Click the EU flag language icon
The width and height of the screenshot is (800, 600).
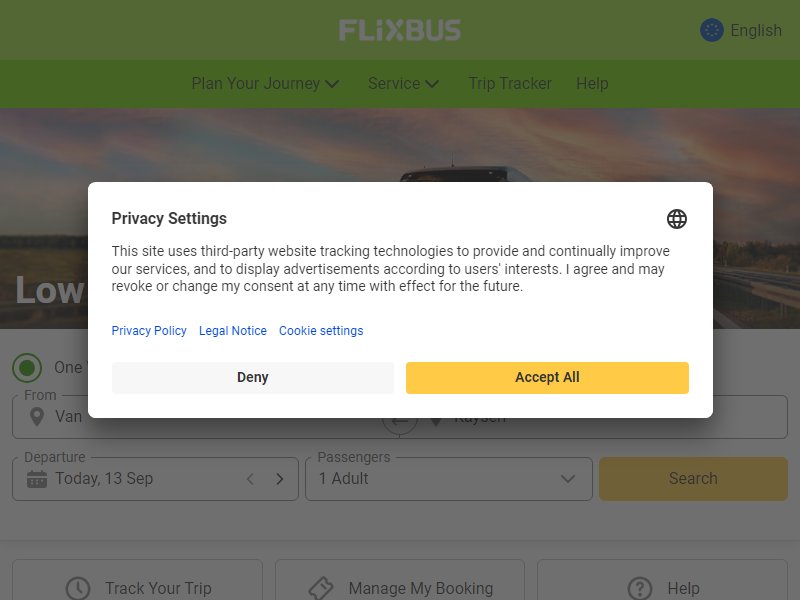click(x=712, y=30)
